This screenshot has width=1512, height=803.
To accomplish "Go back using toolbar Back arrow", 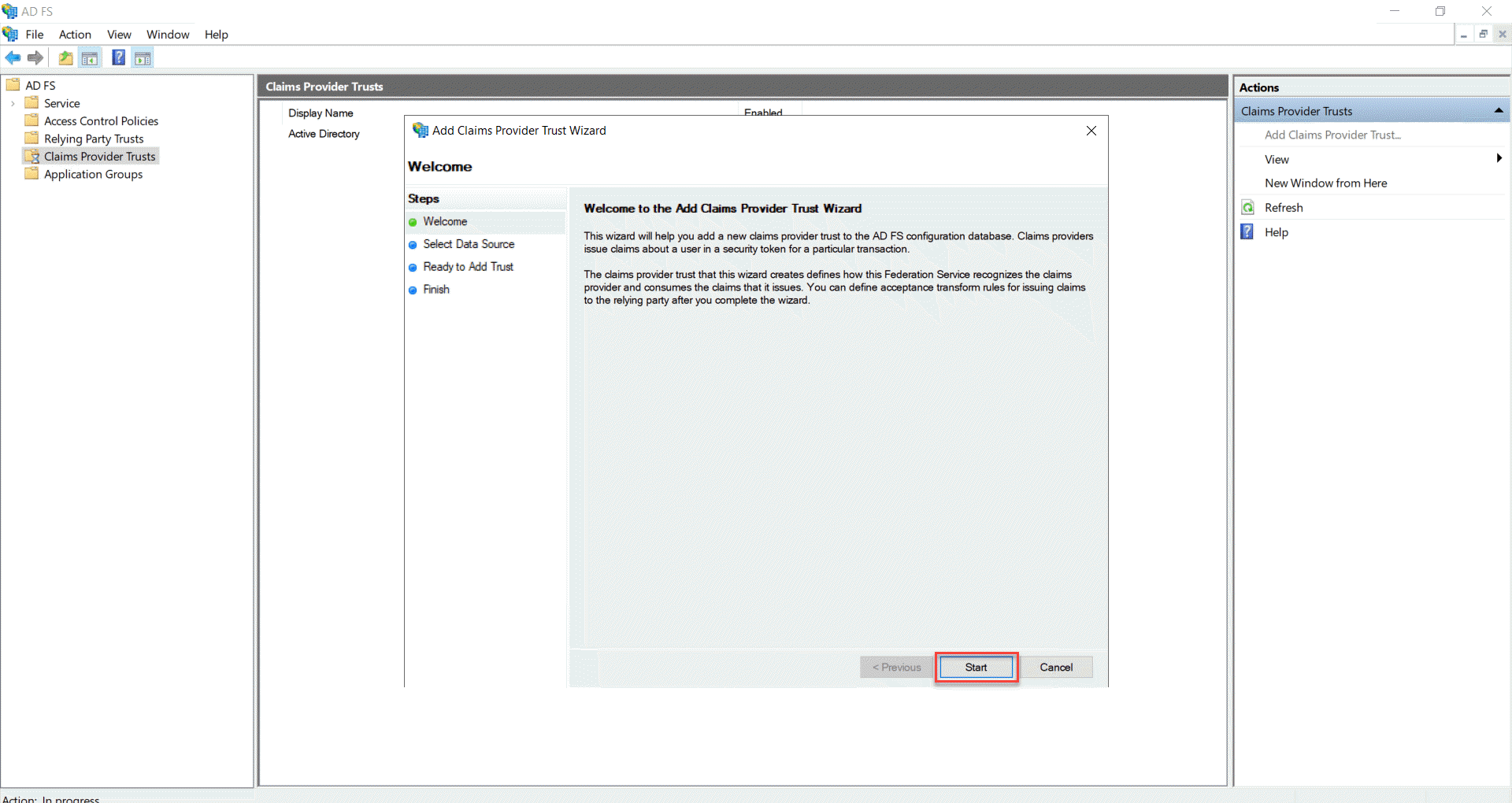I will pyautogui.click(x=13, y=57).
